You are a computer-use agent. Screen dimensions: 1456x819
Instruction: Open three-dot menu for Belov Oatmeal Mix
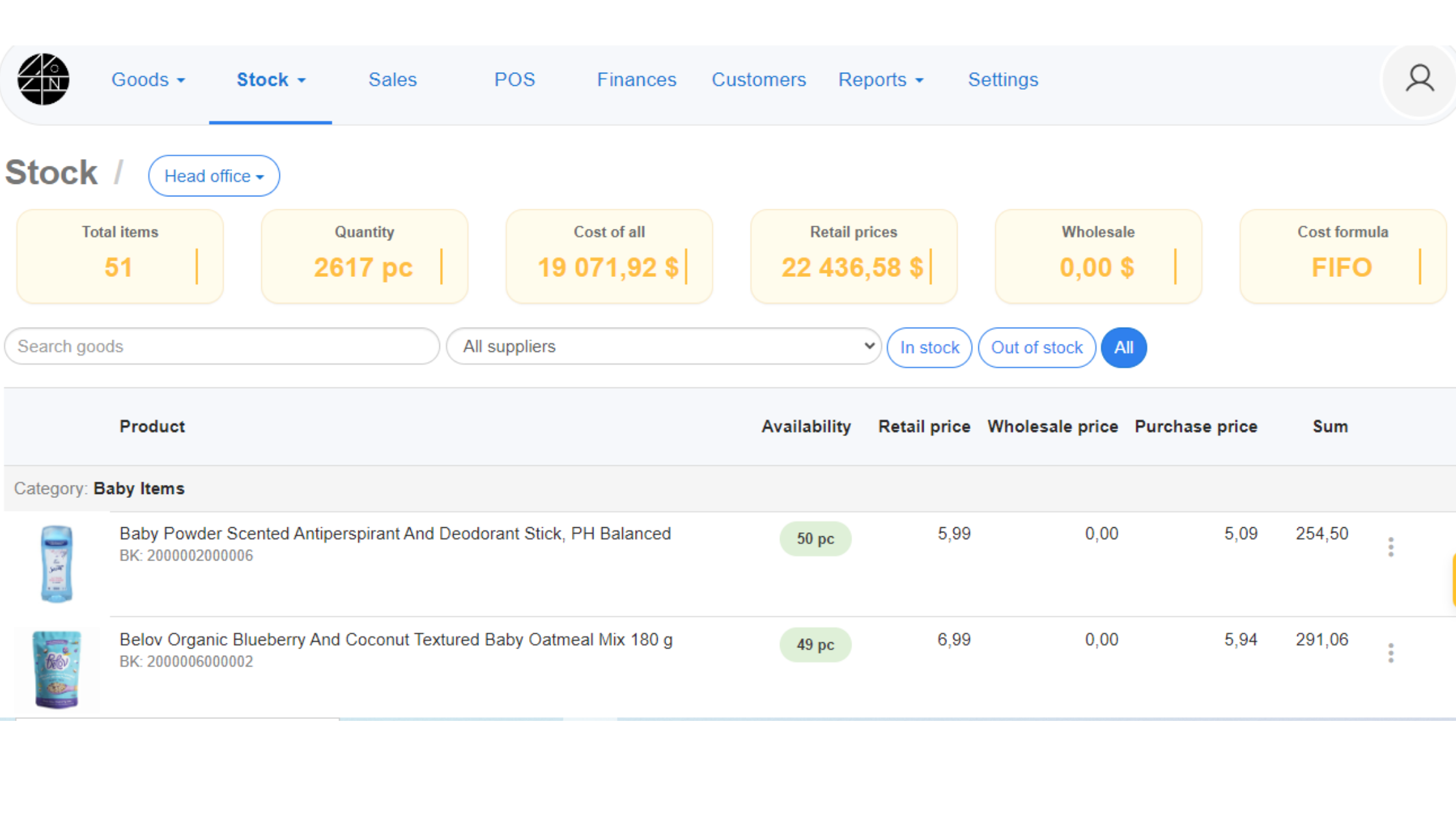point(1391,653)
